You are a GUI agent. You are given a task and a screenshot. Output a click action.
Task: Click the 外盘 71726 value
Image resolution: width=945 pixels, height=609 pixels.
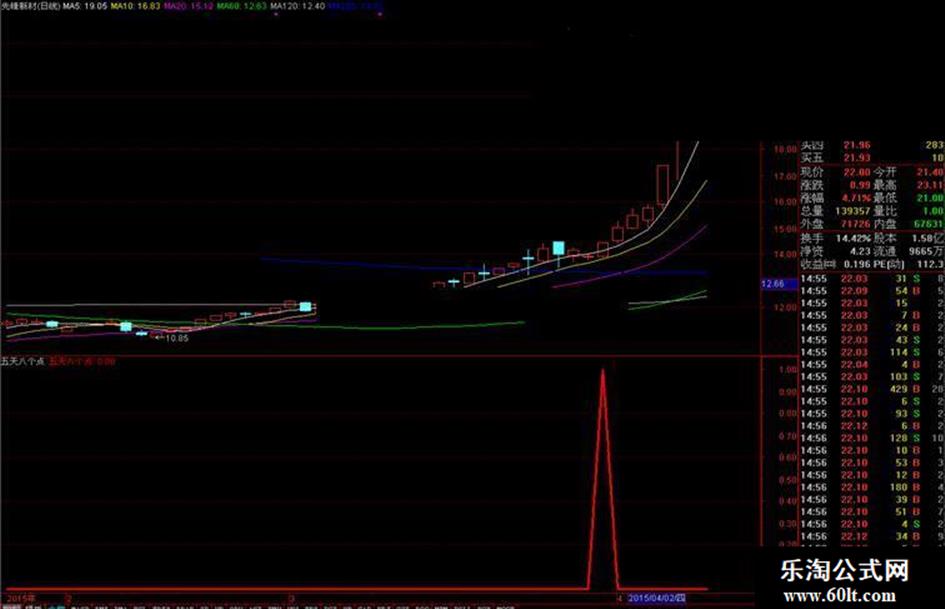coord(856,224)
